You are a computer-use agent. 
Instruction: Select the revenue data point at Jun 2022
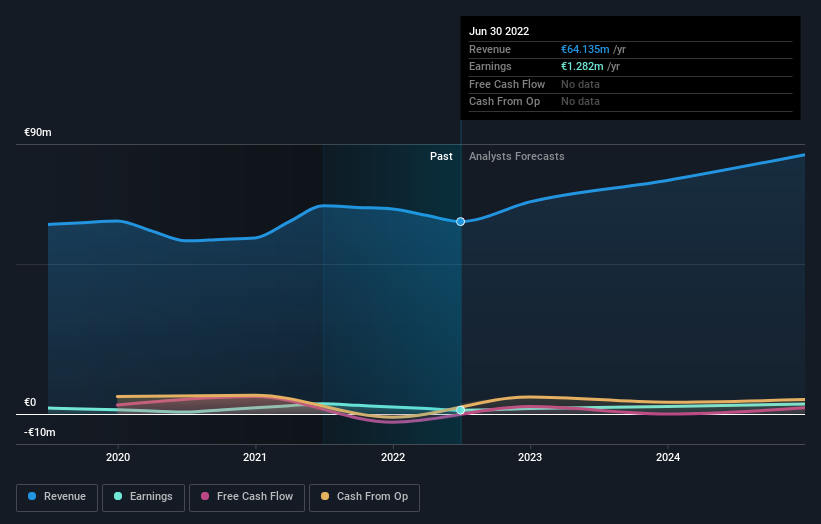pos(460,221)
